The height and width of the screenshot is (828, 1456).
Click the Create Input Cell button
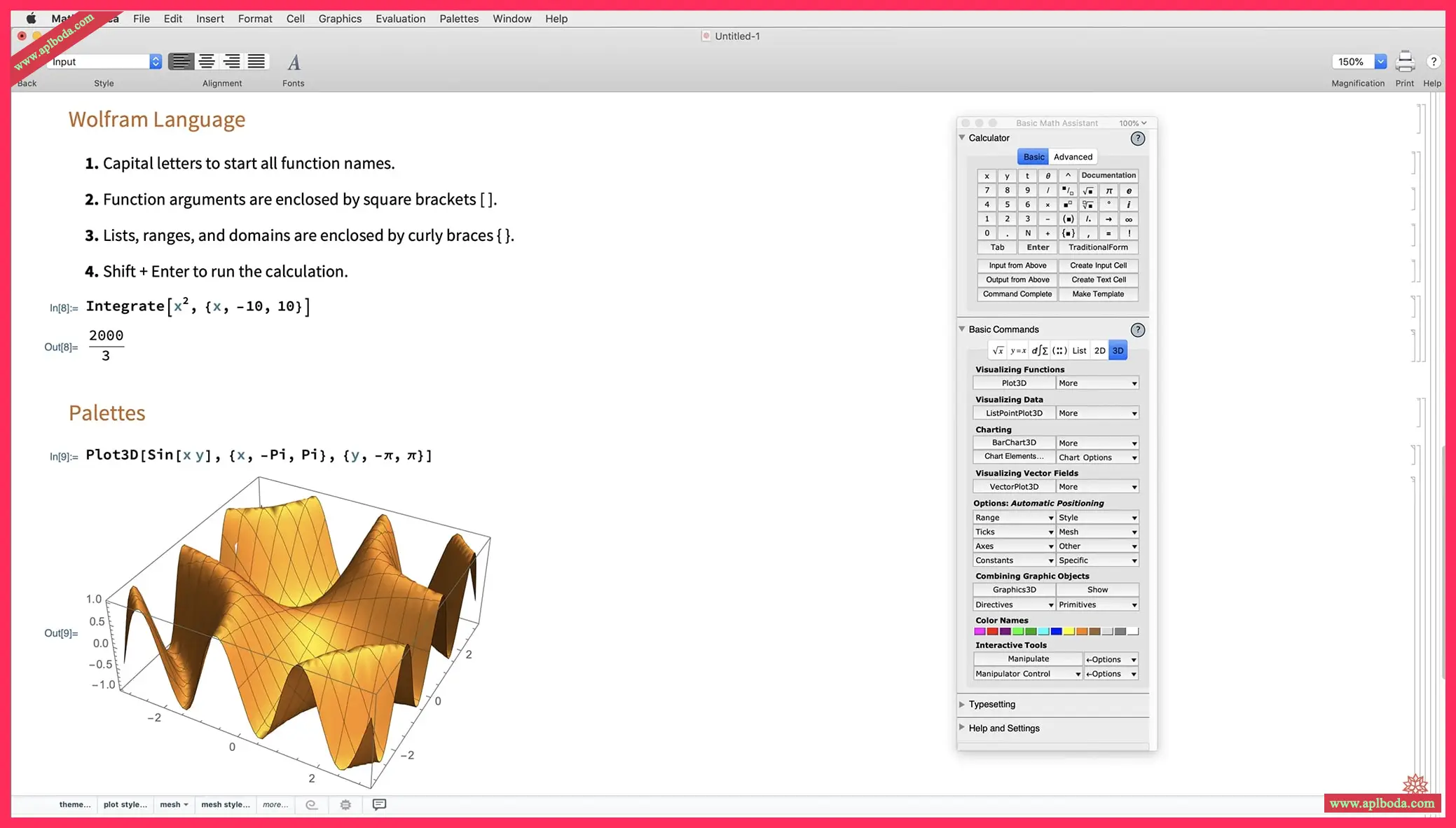1098,265
